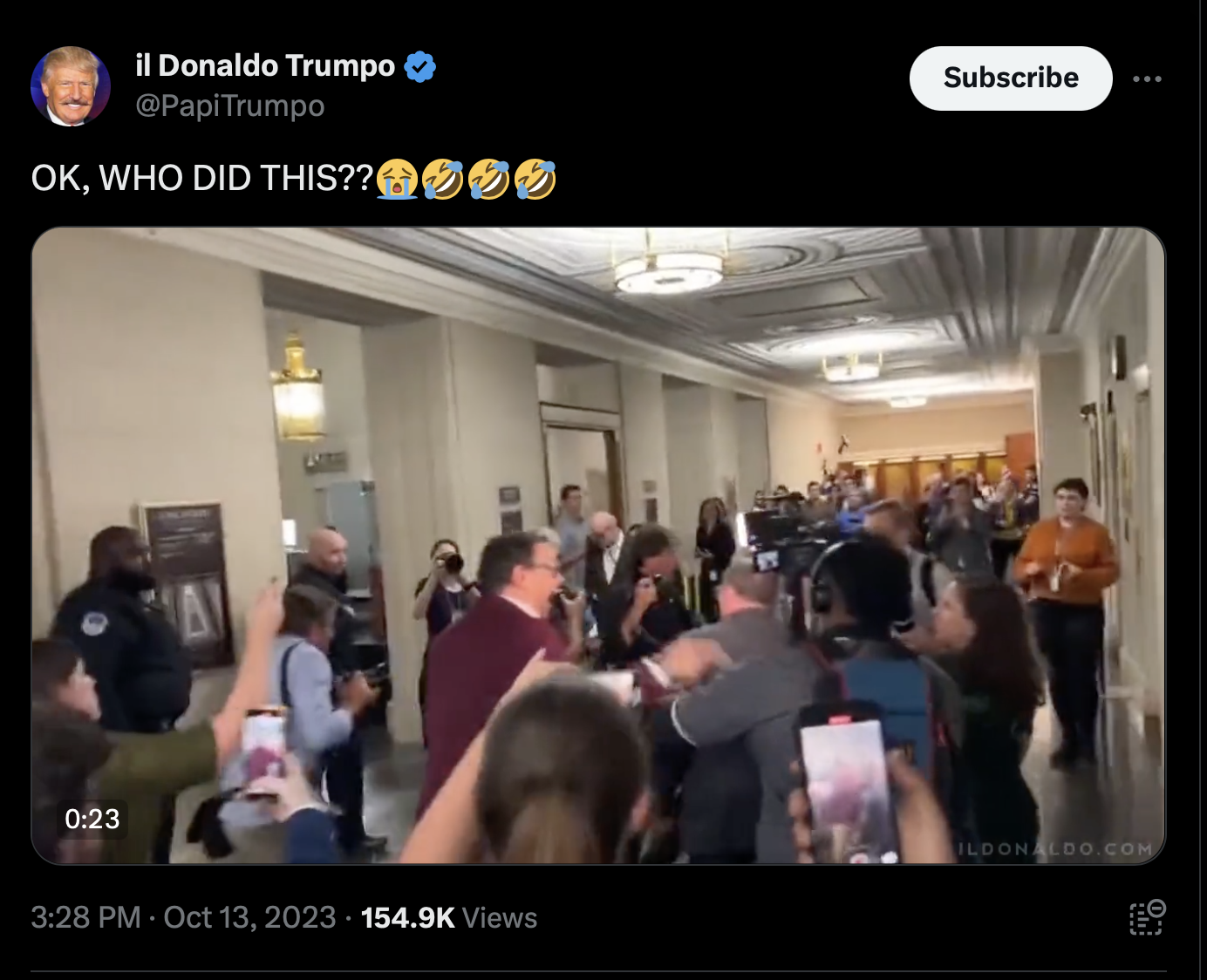Screen dimensions: 1207x980
Task: Select the "OK, WHO DID THIS??" post text
Action: (201, 178)
